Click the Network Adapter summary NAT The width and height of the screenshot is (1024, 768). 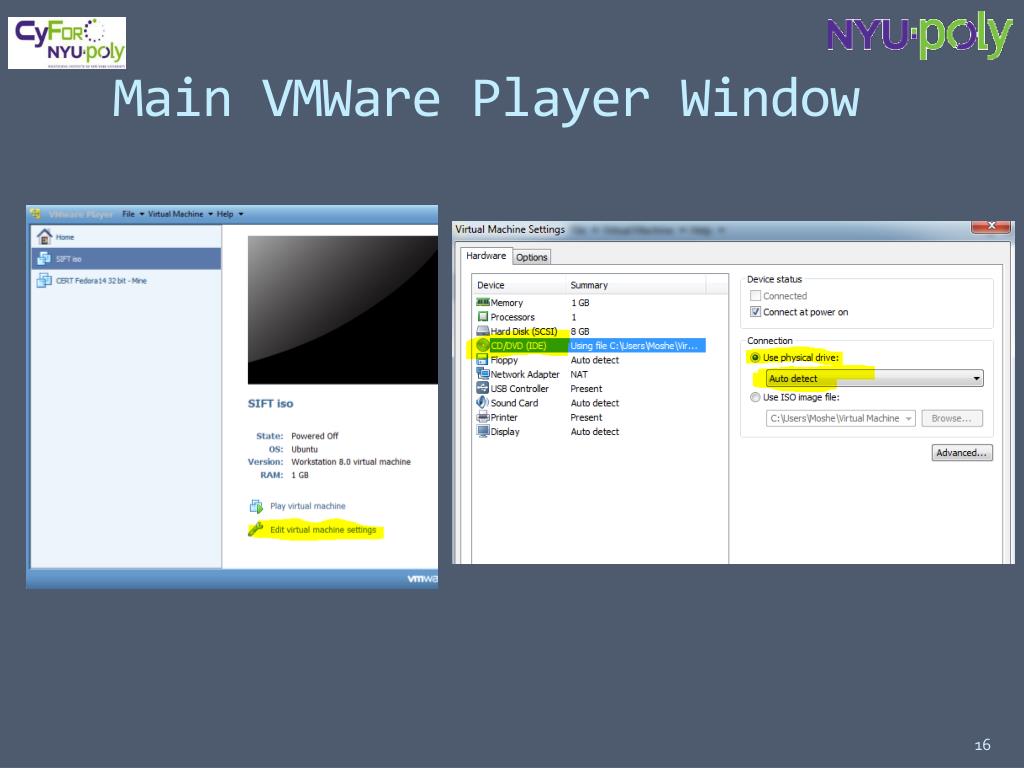(579, 375)
